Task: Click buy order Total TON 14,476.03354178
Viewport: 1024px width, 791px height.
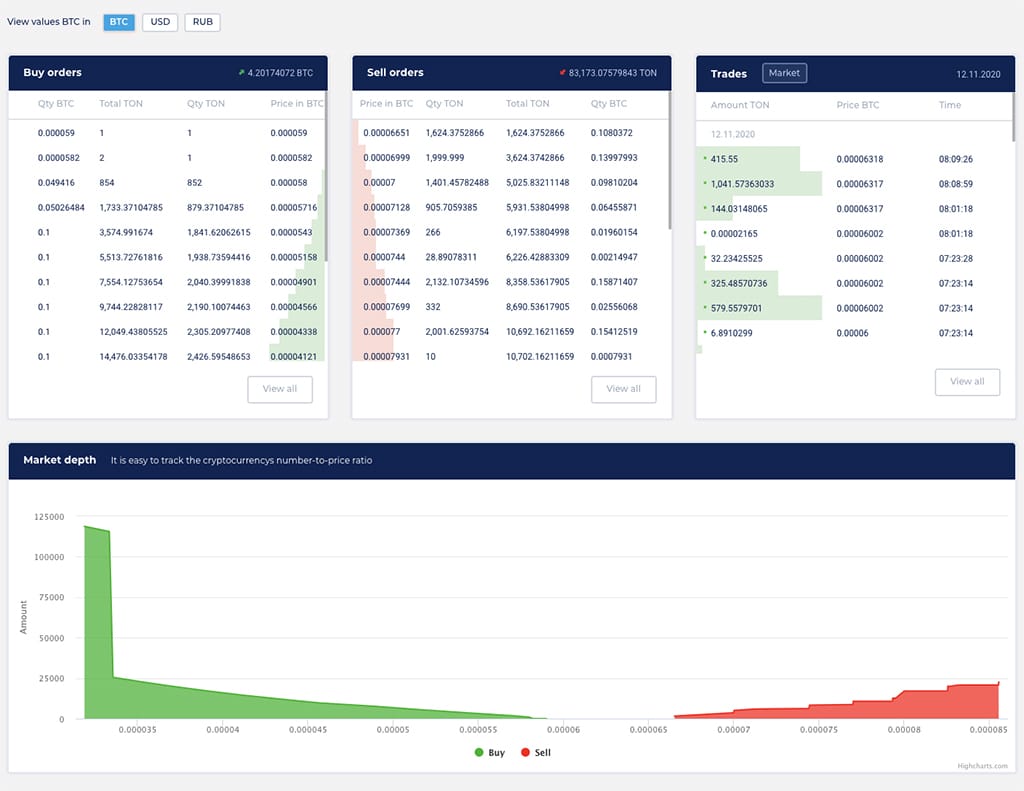Action: (x=133, y=356)
